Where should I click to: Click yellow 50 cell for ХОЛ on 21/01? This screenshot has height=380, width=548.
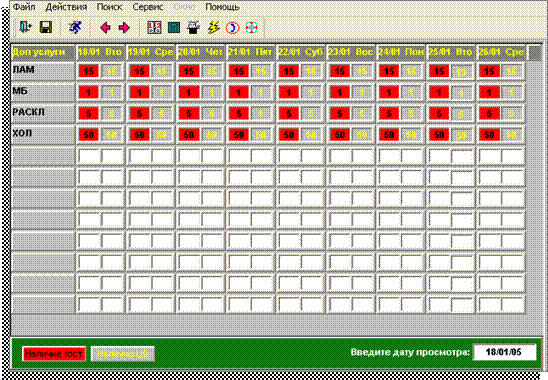click(x=261, y=135)
